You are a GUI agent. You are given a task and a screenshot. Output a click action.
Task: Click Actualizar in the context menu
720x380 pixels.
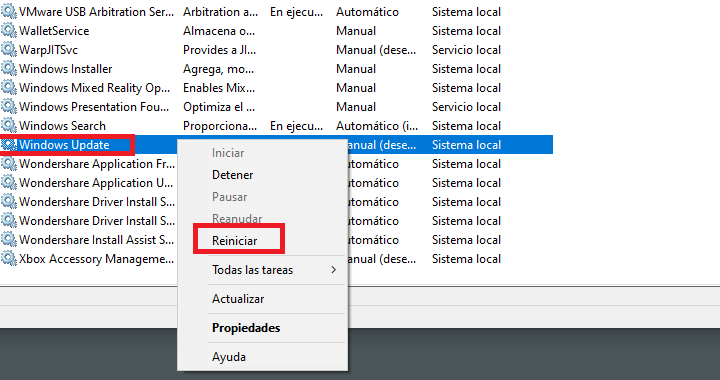[x=238, y=299]
